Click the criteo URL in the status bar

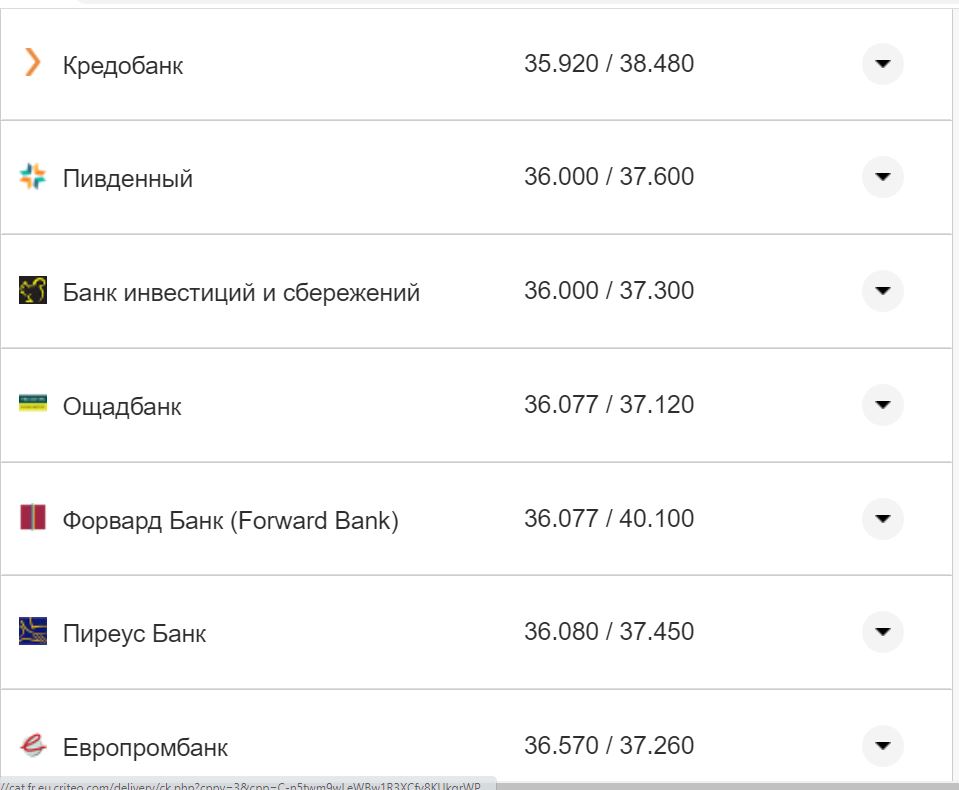[240, 785]
